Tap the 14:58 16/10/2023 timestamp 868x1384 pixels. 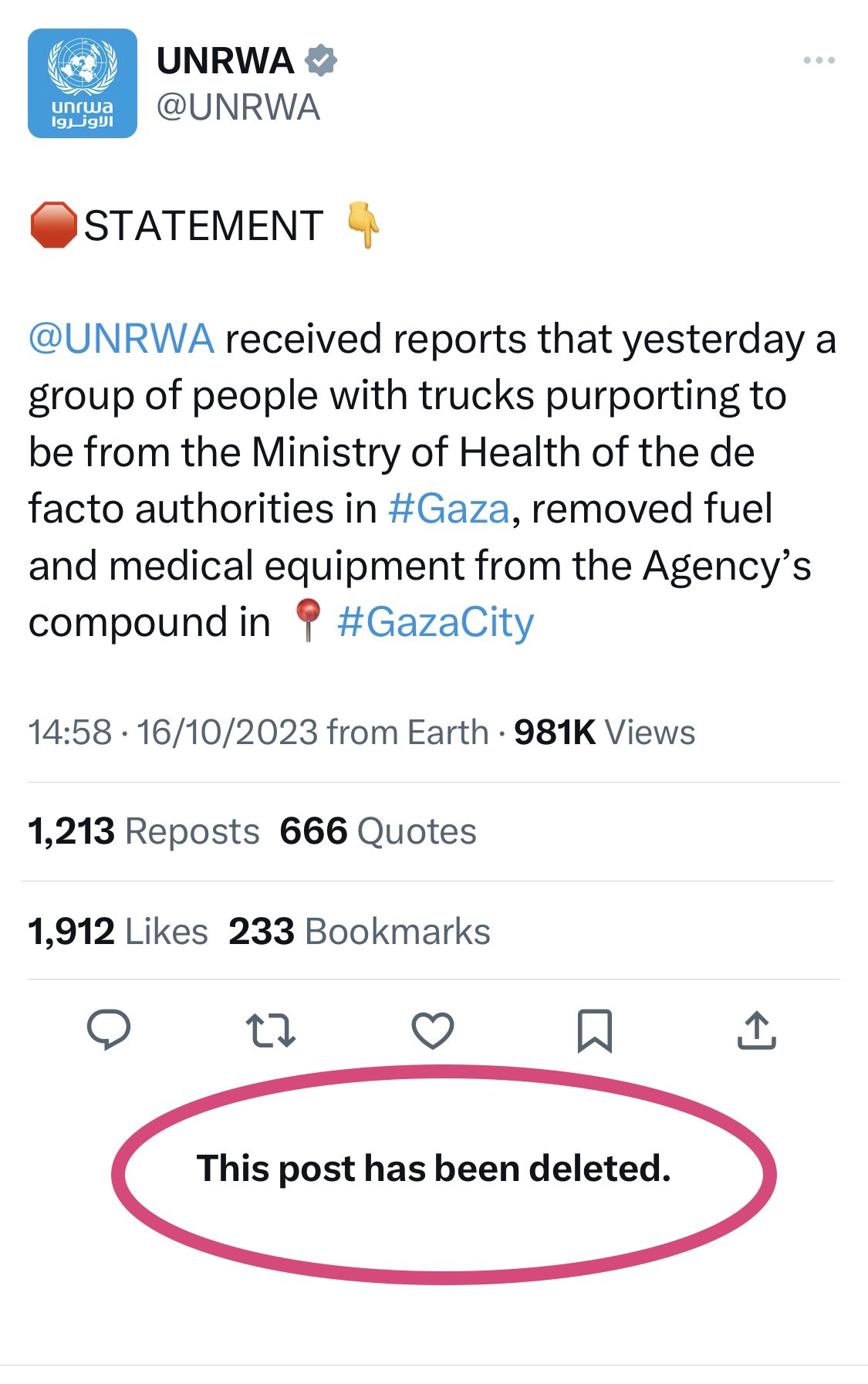(173, 733)
